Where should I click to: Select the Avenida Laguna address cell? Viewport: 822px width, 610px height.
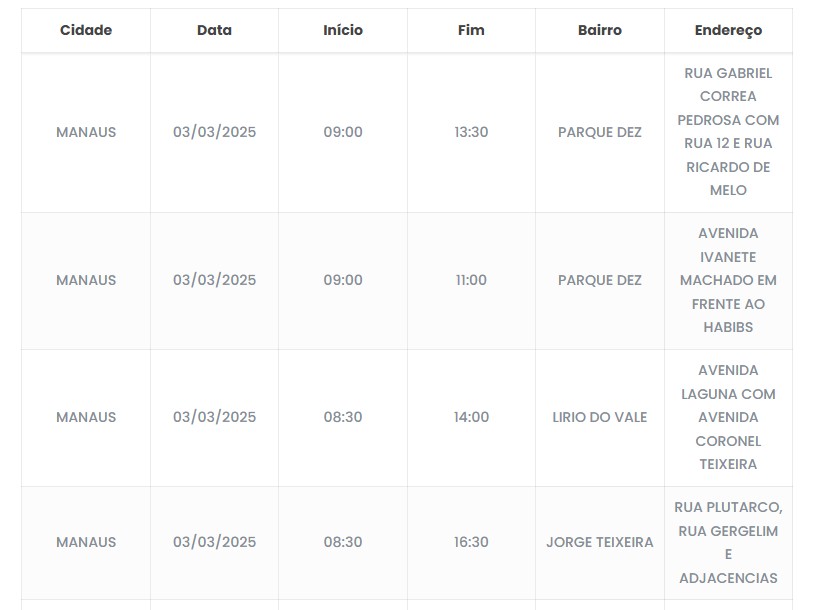click(x=728, y=417)
